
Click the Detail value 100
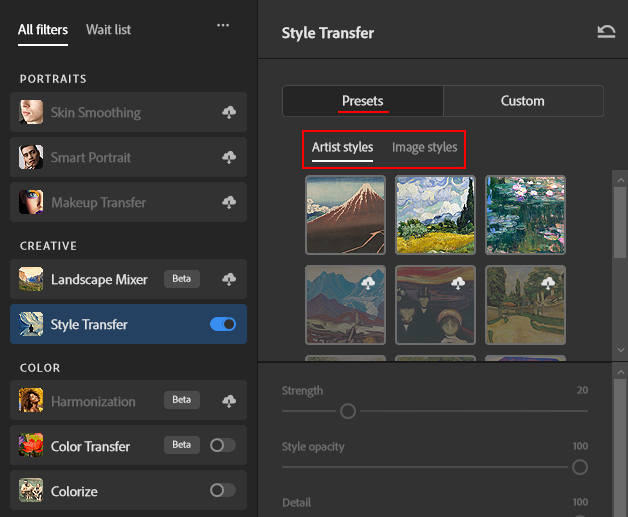pos(580,502)
